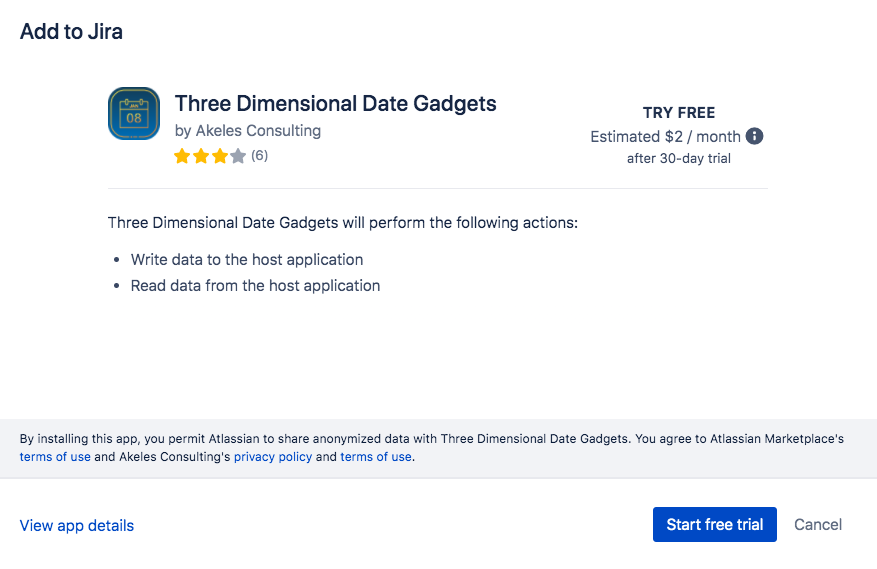Click the first yellow rating star
This screenshot has height=569, width=877.
[182, 156]
